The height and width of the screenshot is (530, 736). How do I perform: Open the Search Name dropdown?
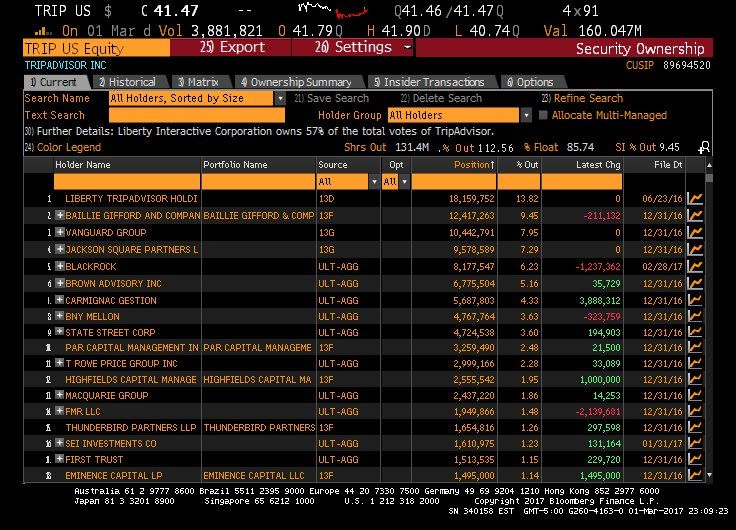pyautogui.click(x=280, y=99)
